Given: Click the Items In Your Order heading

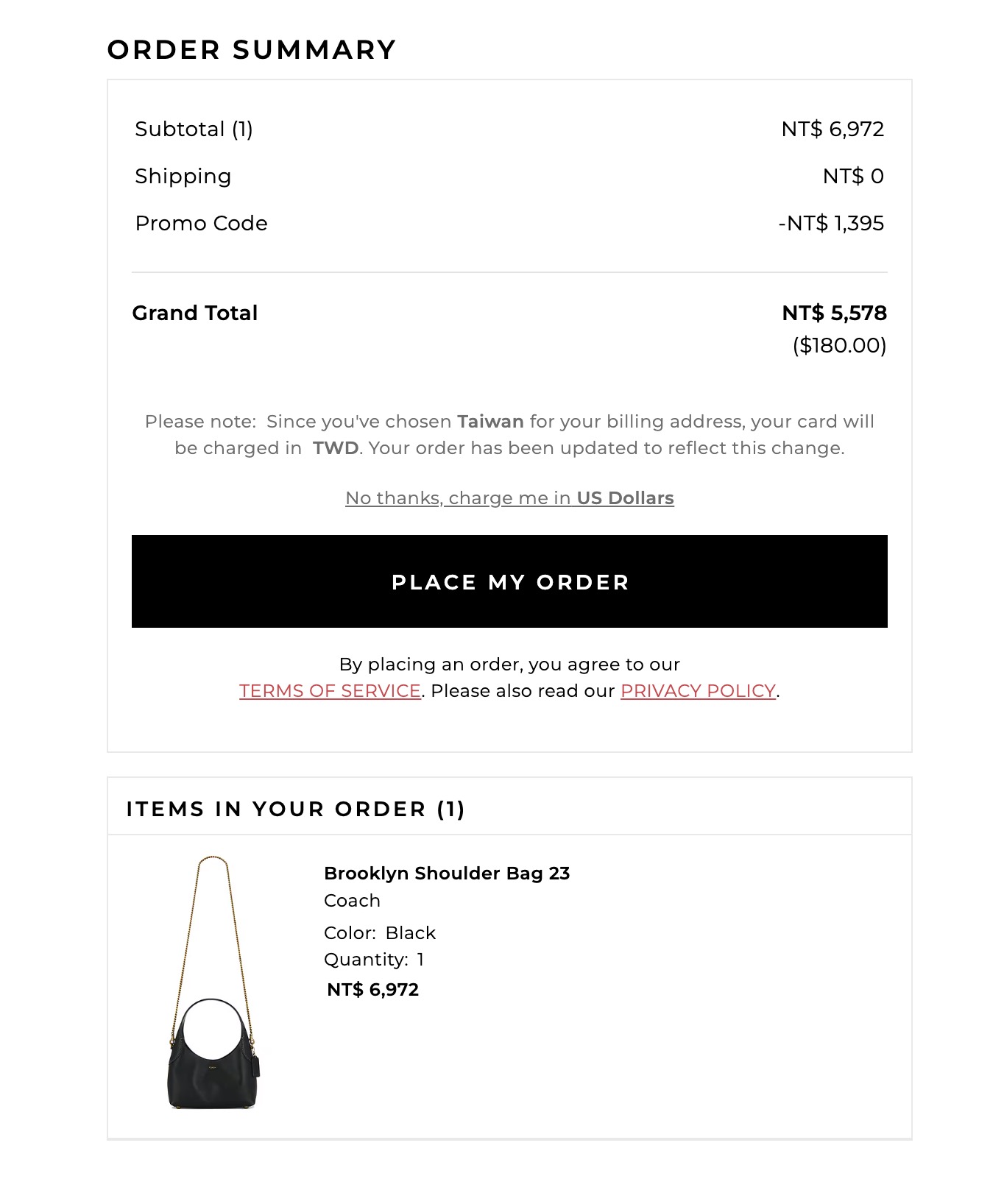Looking at the screenshot, I should pos(295,810).
